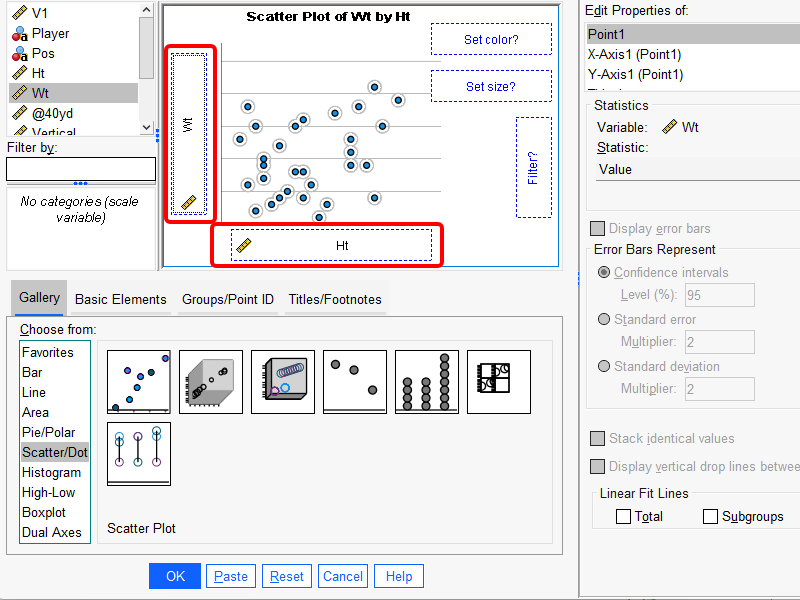Image resolution: width=800 pixels, height=600 pixels.
Task: Click OK to build the chart
Action: click(x=174, y=576)
